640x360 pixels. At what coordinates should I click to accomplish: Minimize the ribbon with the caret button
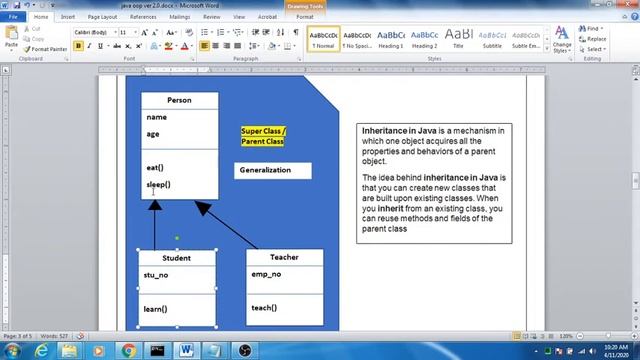click(x=624, y=17)
